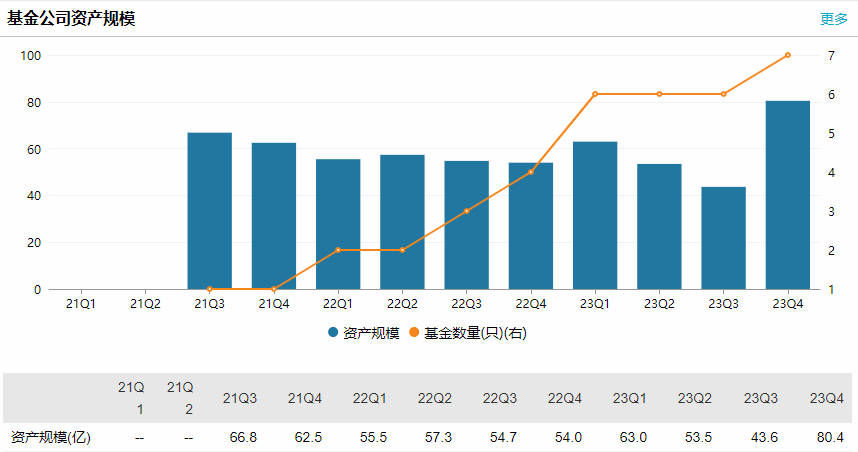Click the 23Q1 asset bar
This screenshot has height=452, width=858.
(x=595, y=215)
